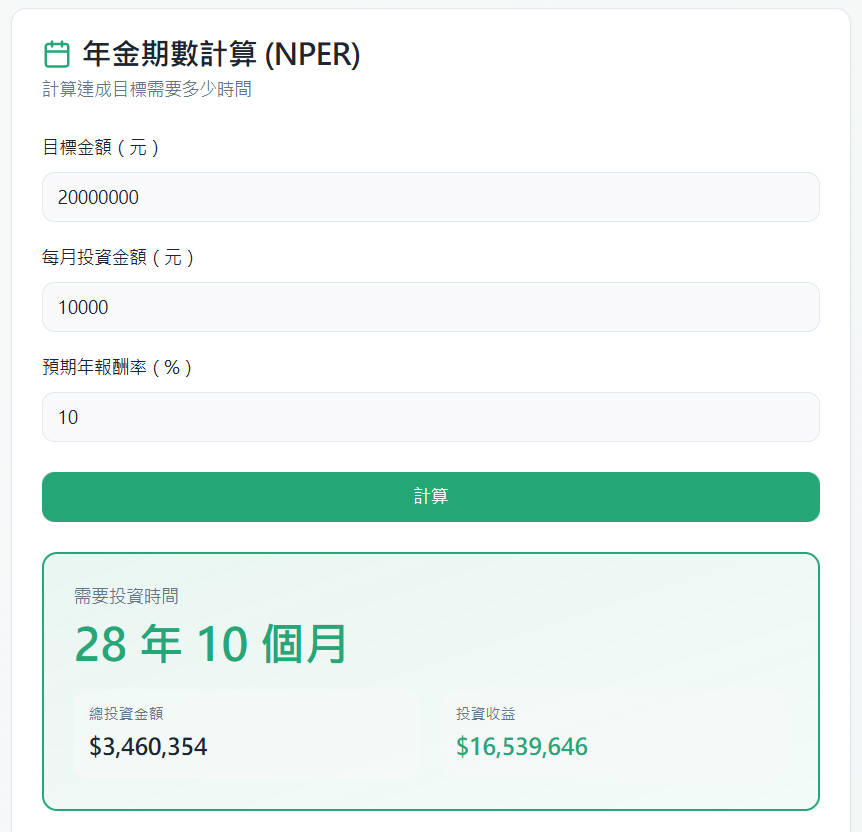Click the $3,460,354 total investment amount
862x832 pixels.
tap(145, 746)
